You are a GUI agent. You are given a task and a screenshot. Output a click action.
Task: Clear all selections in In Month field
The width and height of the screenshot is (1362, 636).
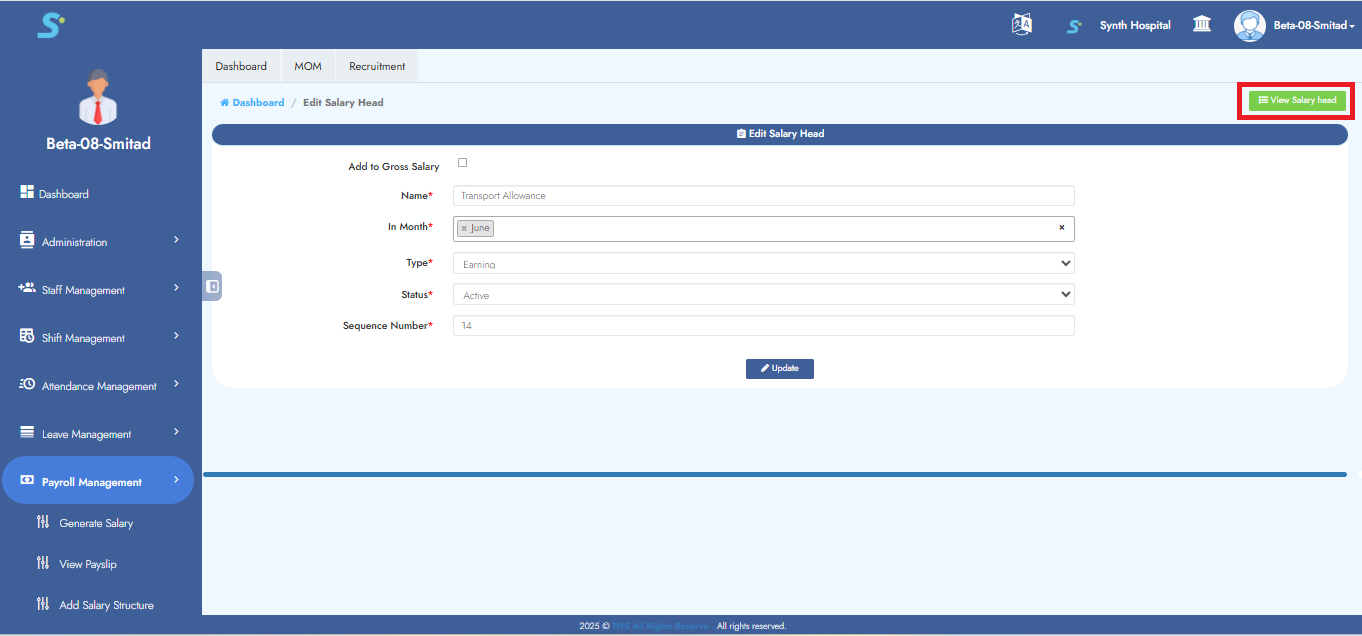click(x=1062, y=228)
